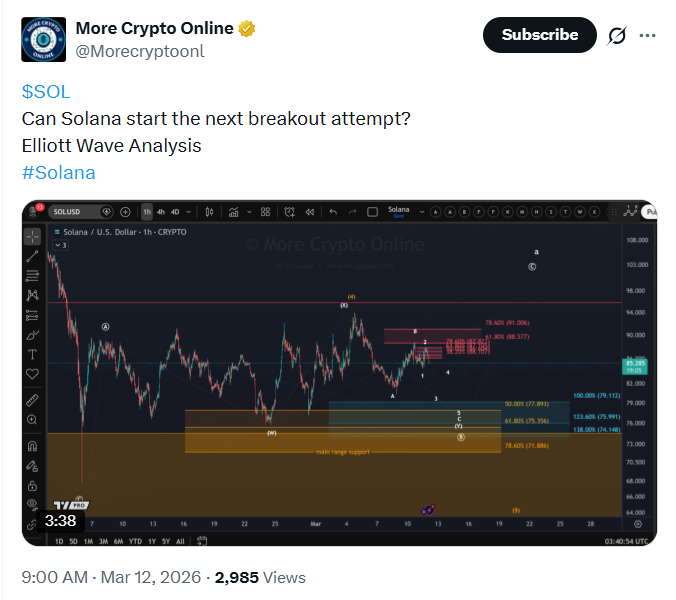Open the candlestick chart style icon
The width and height of the screenshot is (676, 600).
tap(210, 212)
